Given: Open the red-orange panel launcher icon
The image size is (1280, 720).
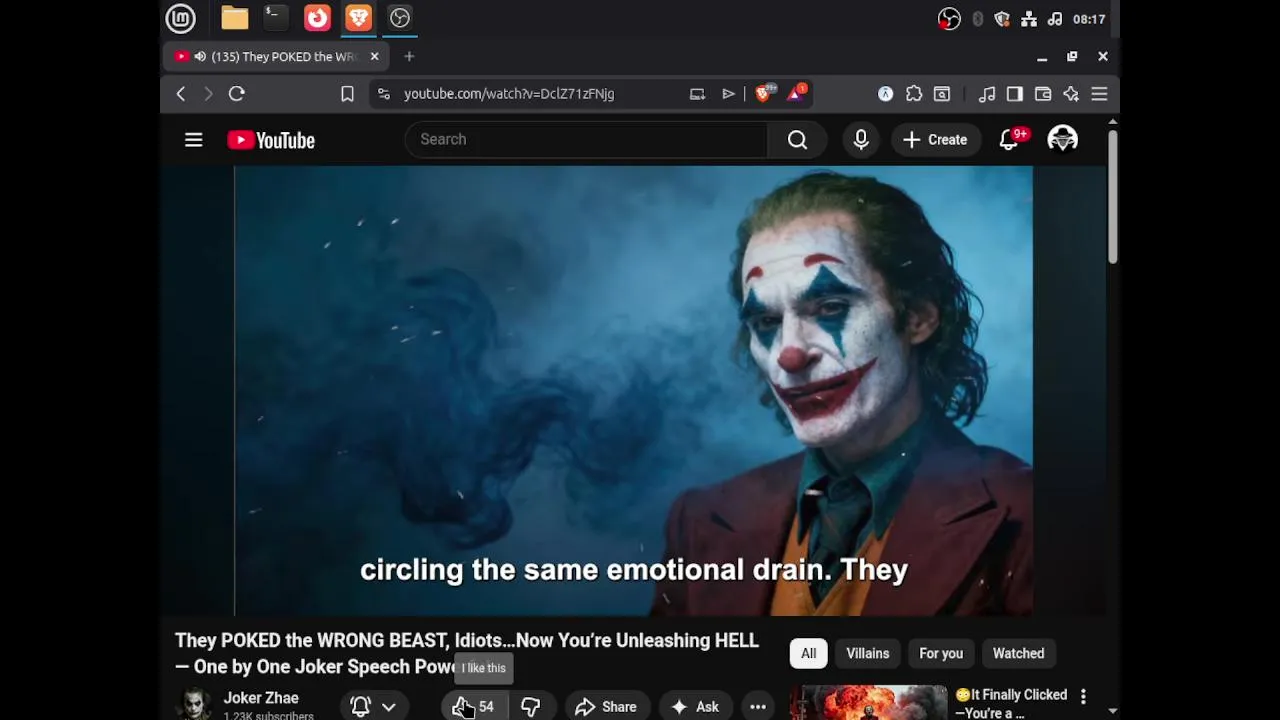Looking at the screenshot, I should point(317,18).
